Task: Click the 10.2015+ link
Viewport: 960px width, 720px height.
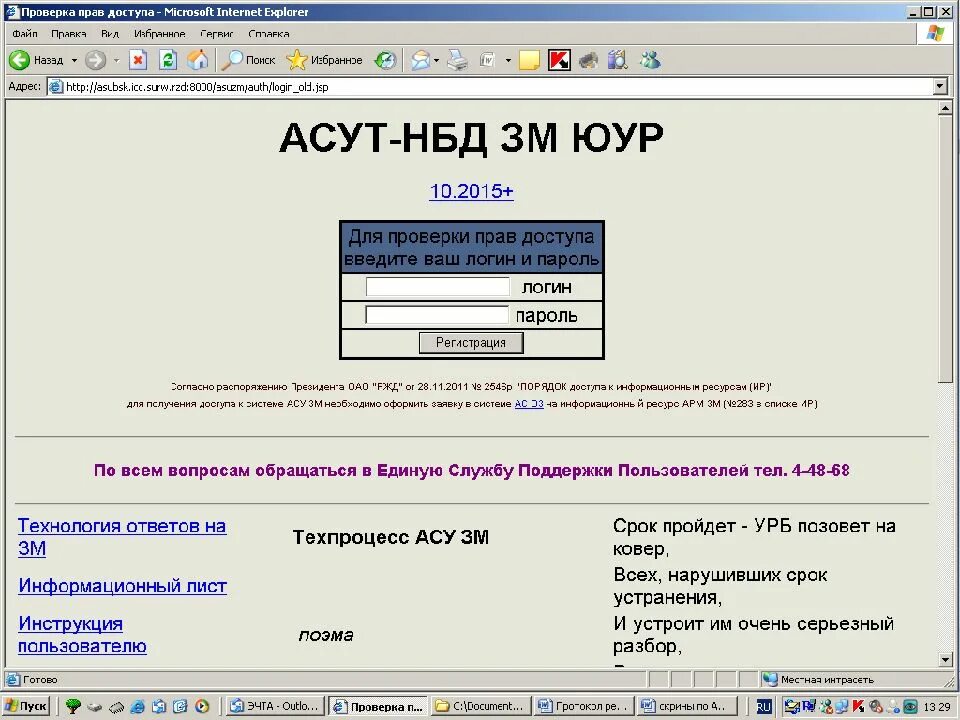Action: pos(471,191)
